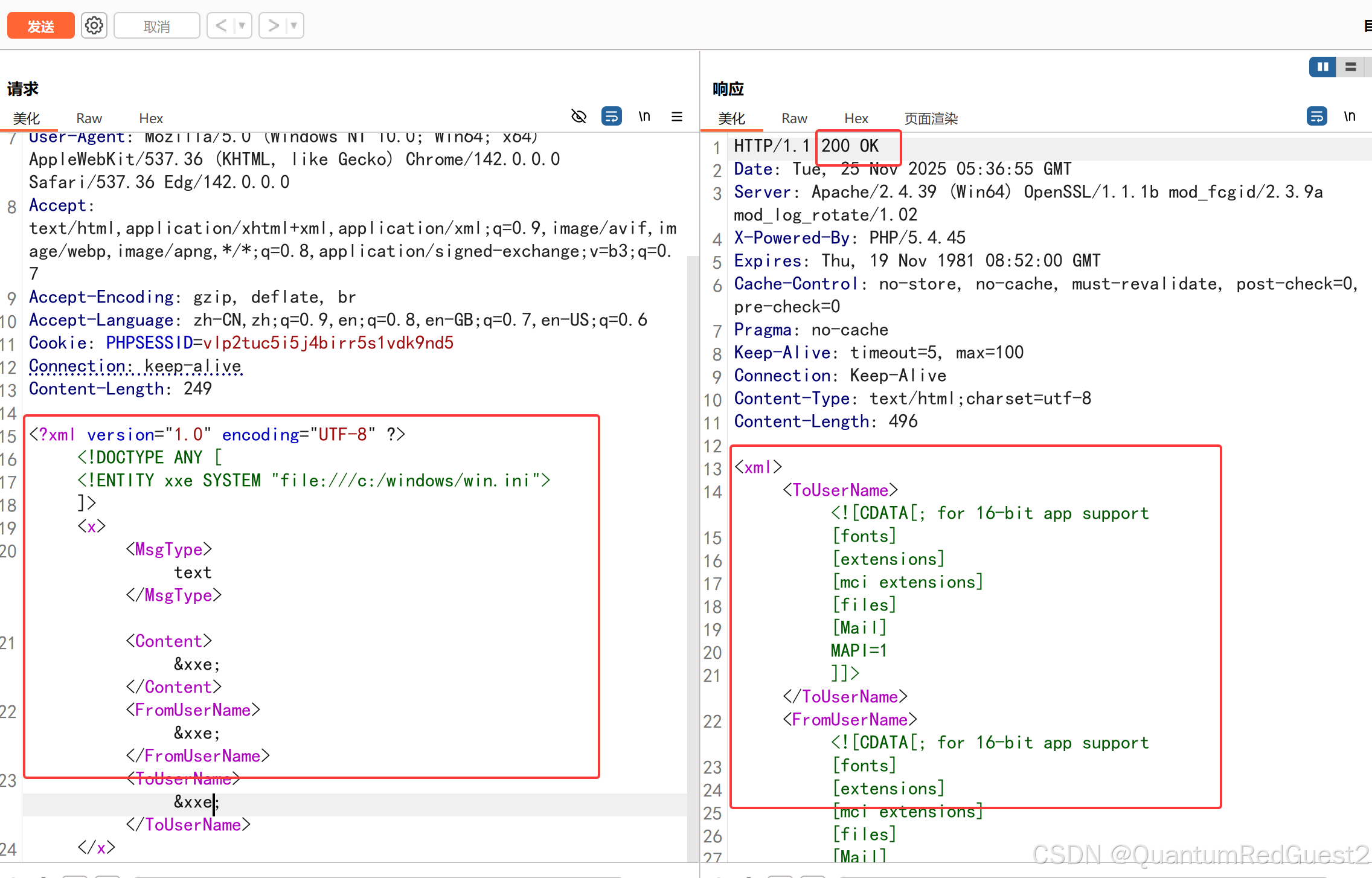This screenshot has width=1372, height=878.
Task: Click the 响应 panel heading
Action: point(728,89)
